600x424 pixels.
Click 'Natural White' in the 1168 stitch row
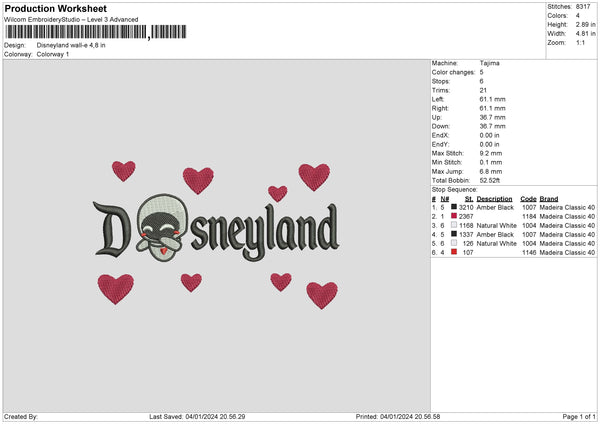tap(497, 225)
